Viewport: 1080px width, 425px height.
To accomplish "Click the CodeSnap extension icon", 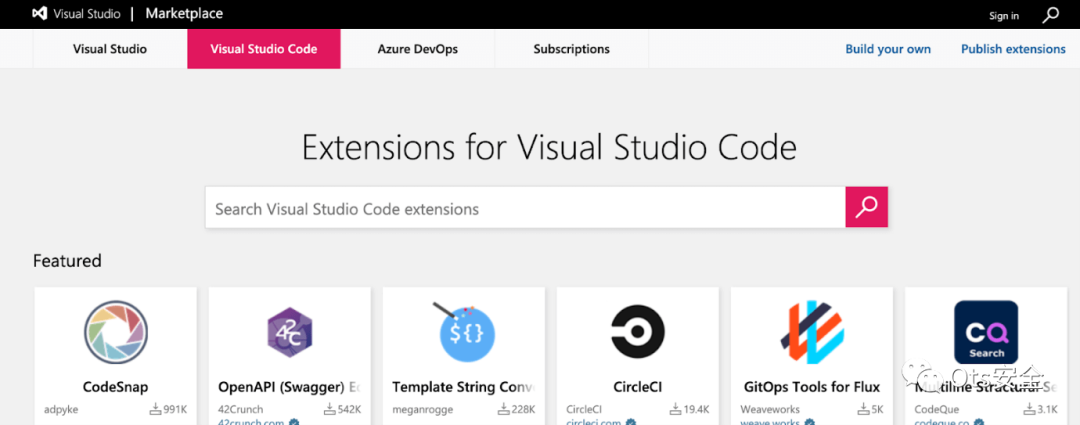I will click(116, 333).
